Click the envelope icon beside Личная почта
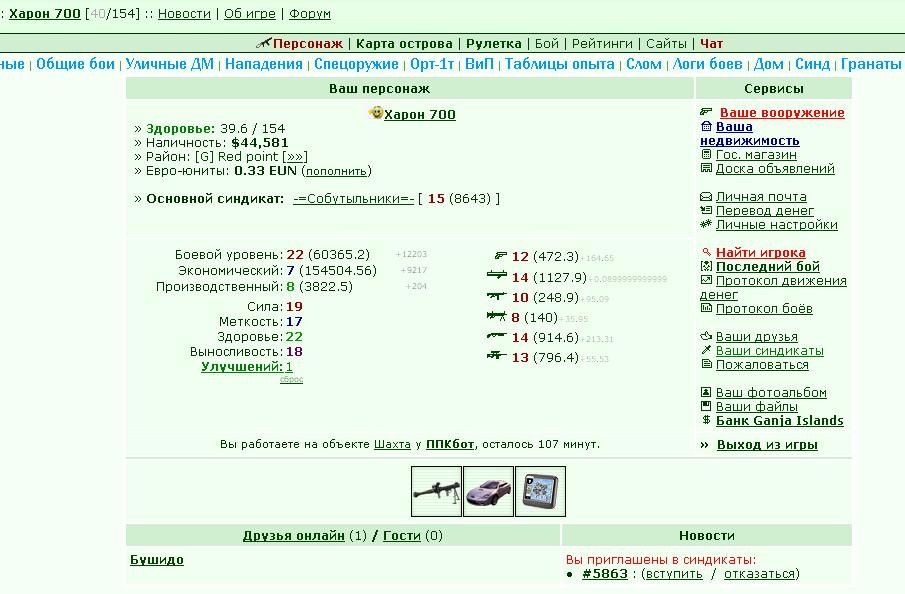 [x=706, y=196]
